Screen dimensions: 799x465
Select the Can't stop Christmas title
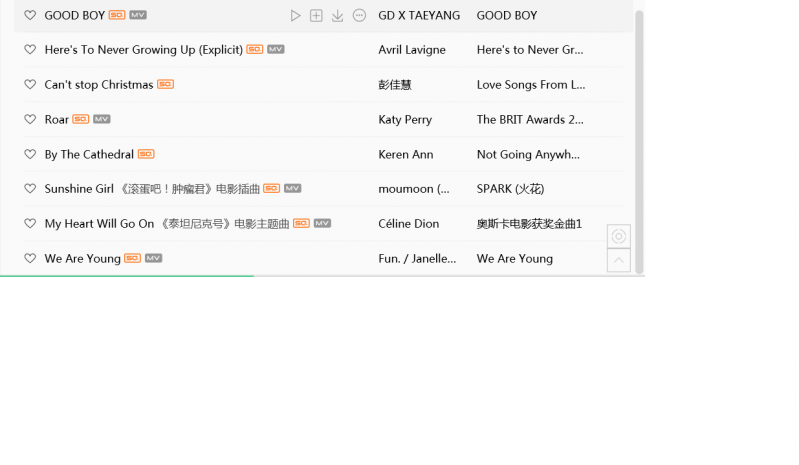(99, 85)
